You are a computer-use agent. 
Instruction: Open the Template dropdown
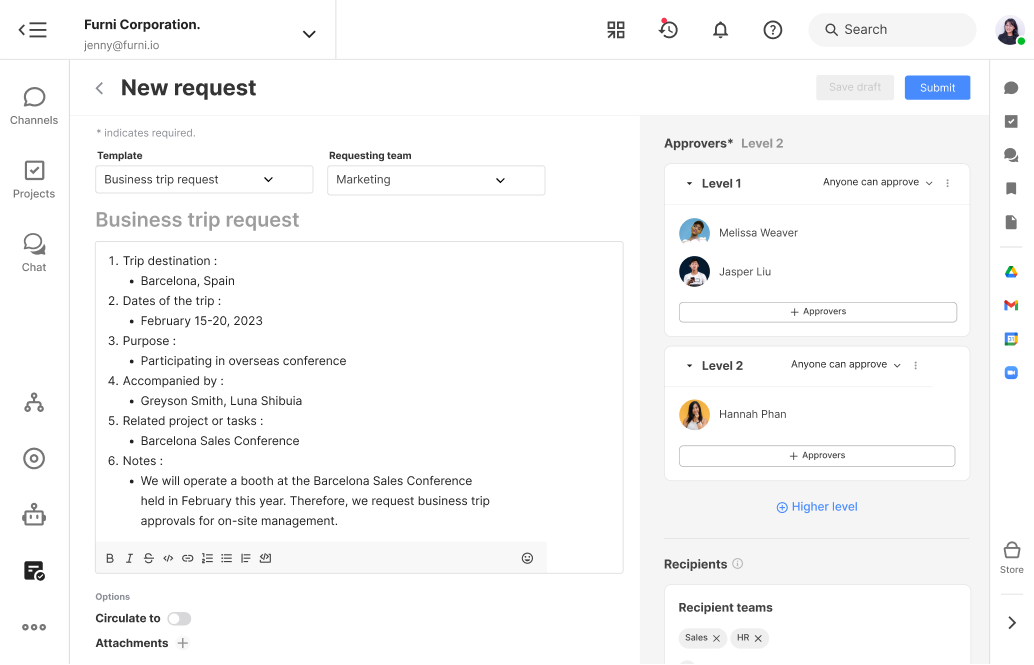click(204, 180)
